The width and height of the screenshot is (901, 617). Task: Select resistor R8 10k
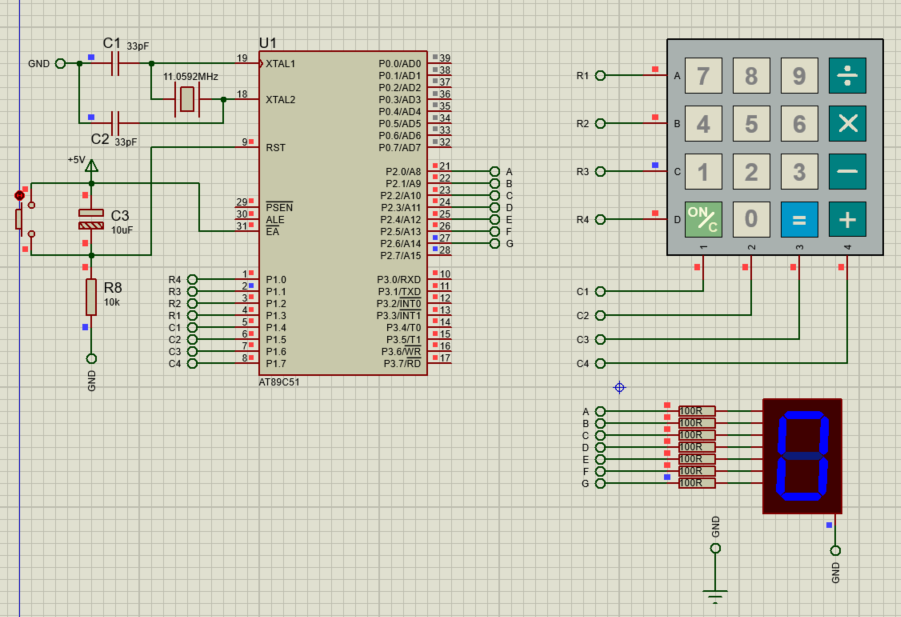[90, 295]
